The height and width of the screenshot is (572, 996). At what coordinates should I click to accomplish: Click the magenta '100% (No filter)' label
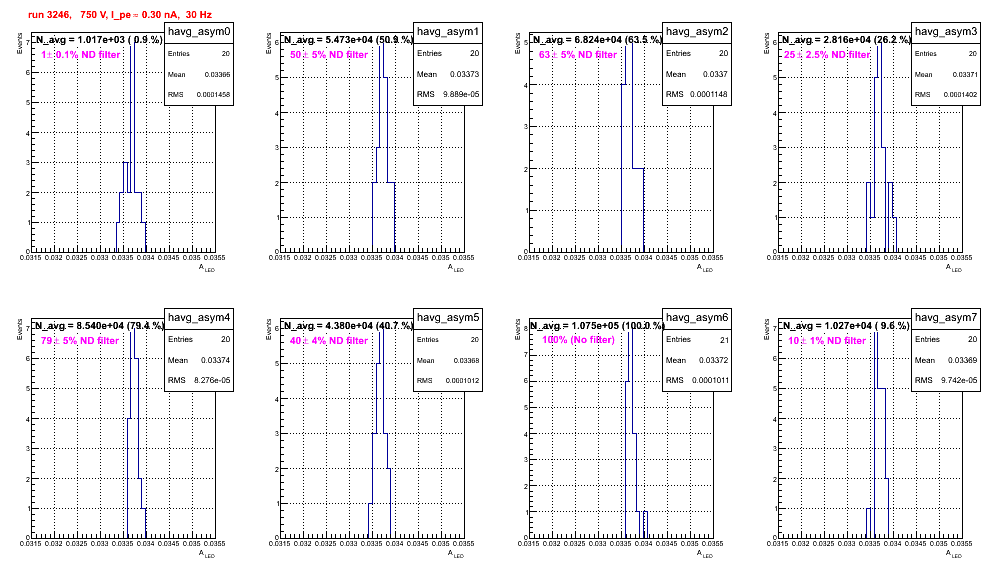coord(578,340)
